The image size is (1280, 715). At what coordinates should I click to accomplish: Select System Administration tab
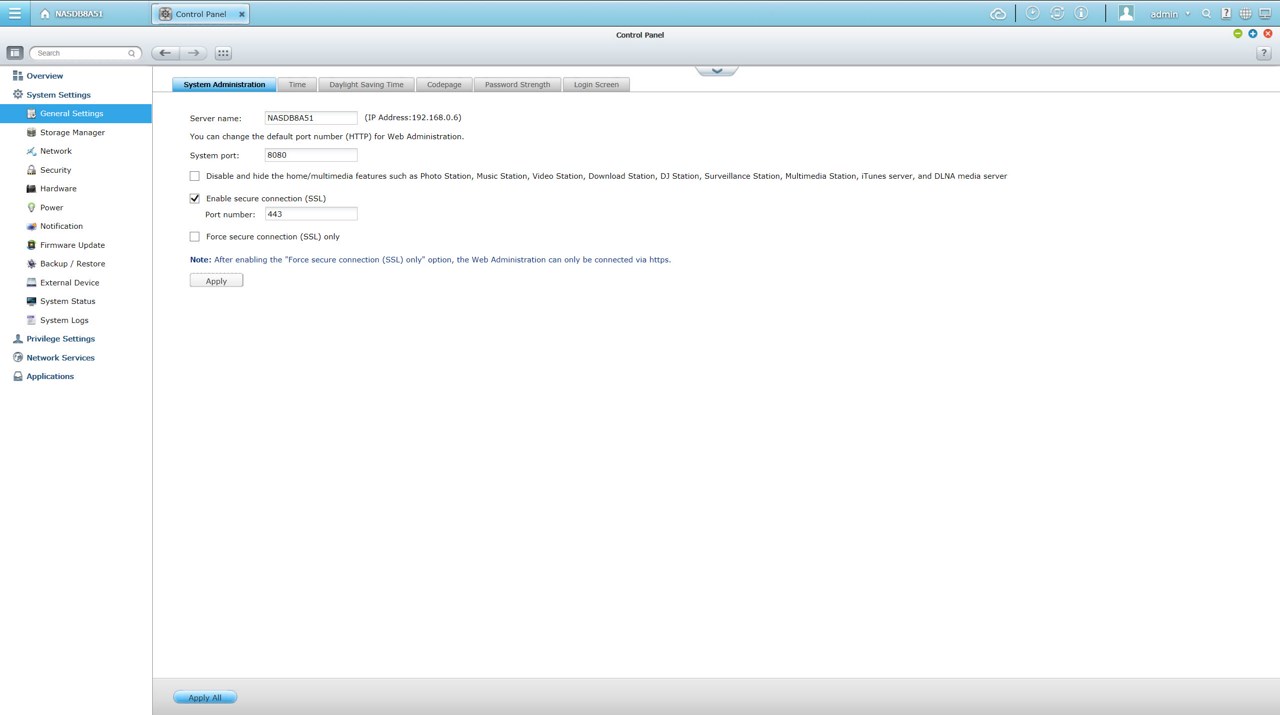pyautogui.click(x=224, y=85)
